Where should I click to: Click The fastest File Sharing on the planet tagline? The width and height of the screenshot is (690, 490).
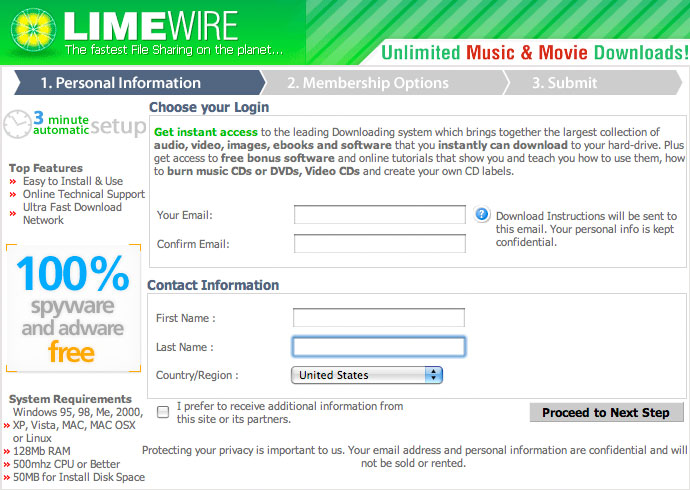(x=174, y=50)
